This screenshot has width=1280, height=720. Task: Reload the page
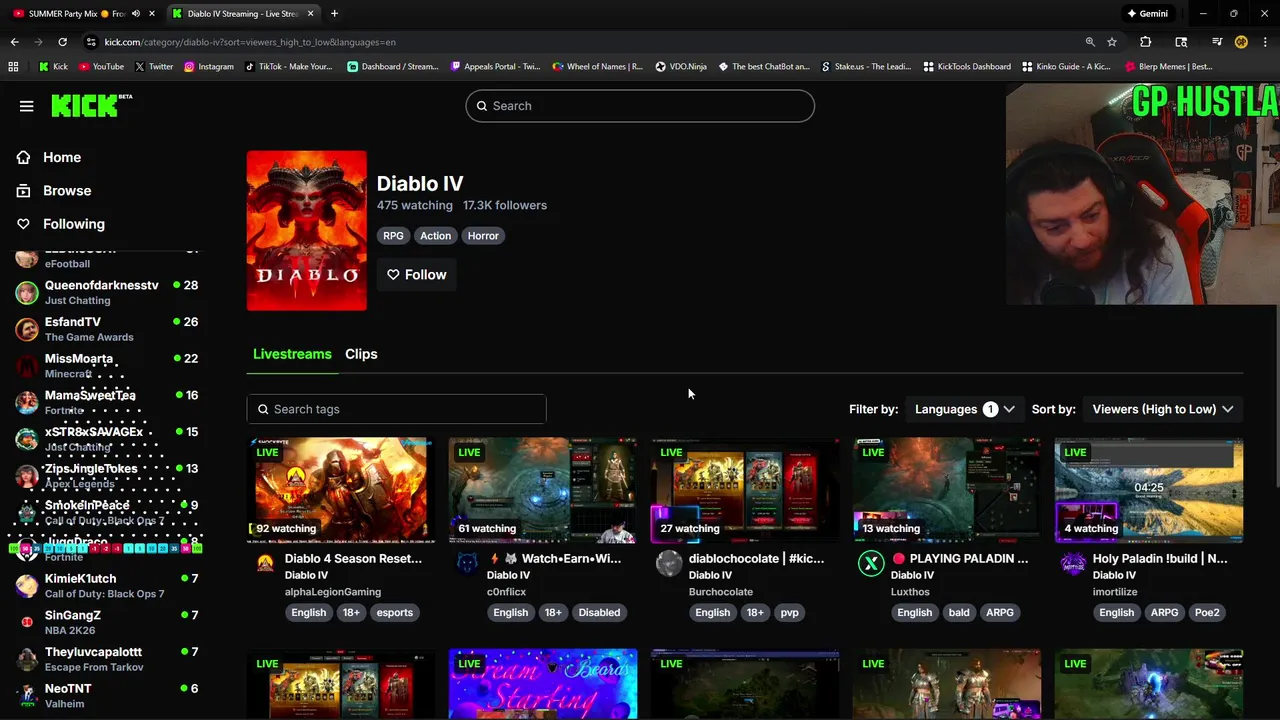click(62, 42)
